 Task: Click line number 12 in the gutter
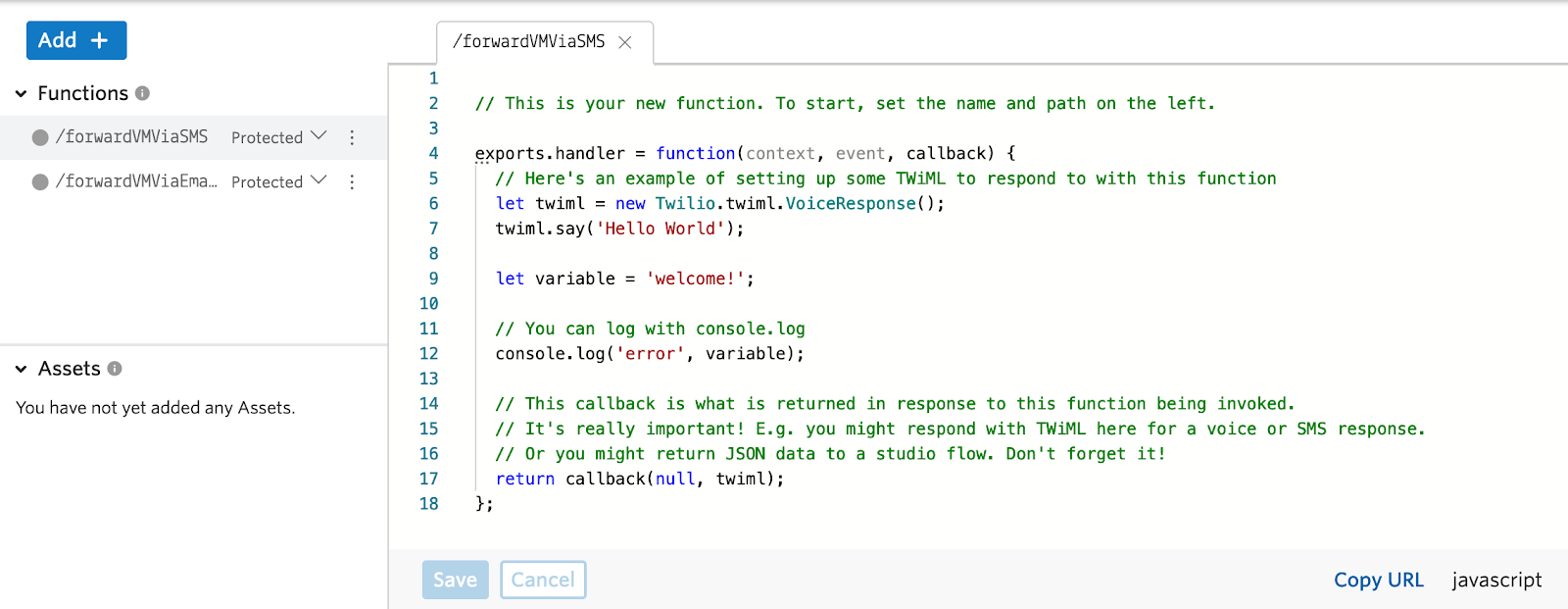click(429, 354)
